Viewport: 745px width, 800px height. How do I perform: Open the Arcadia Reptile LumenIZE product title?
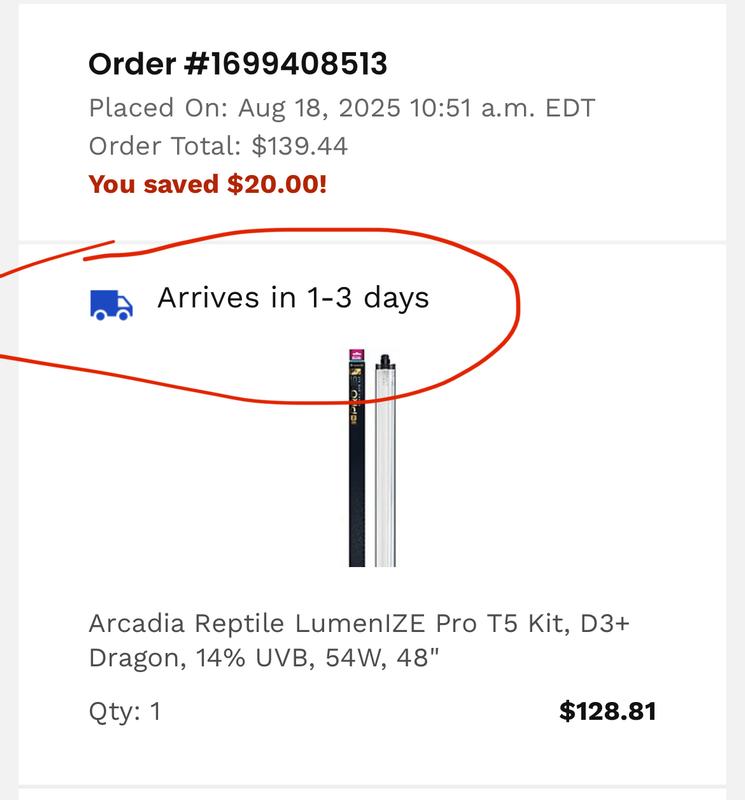pos(359,623)
